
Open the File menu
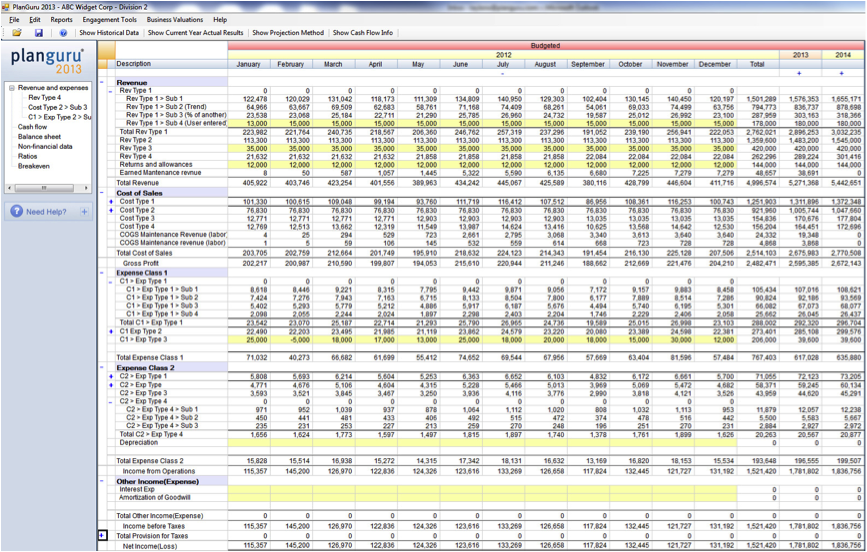14,19
